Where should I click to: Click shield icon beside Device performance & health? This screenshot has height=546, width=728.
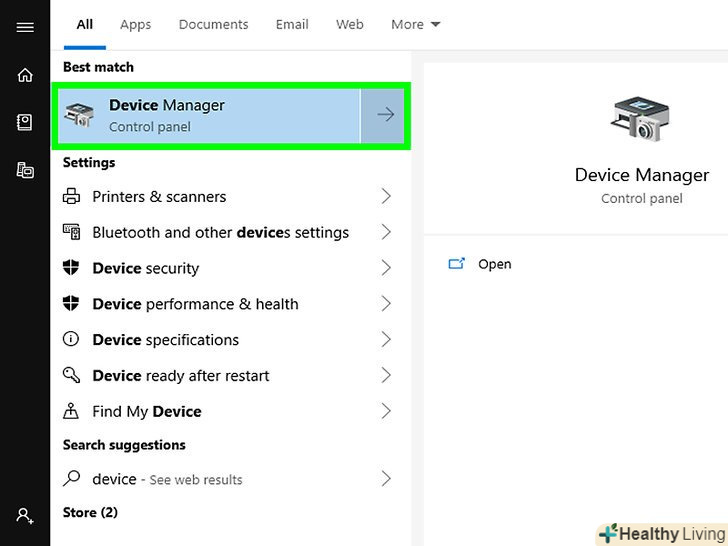click(x=71, y=304)
